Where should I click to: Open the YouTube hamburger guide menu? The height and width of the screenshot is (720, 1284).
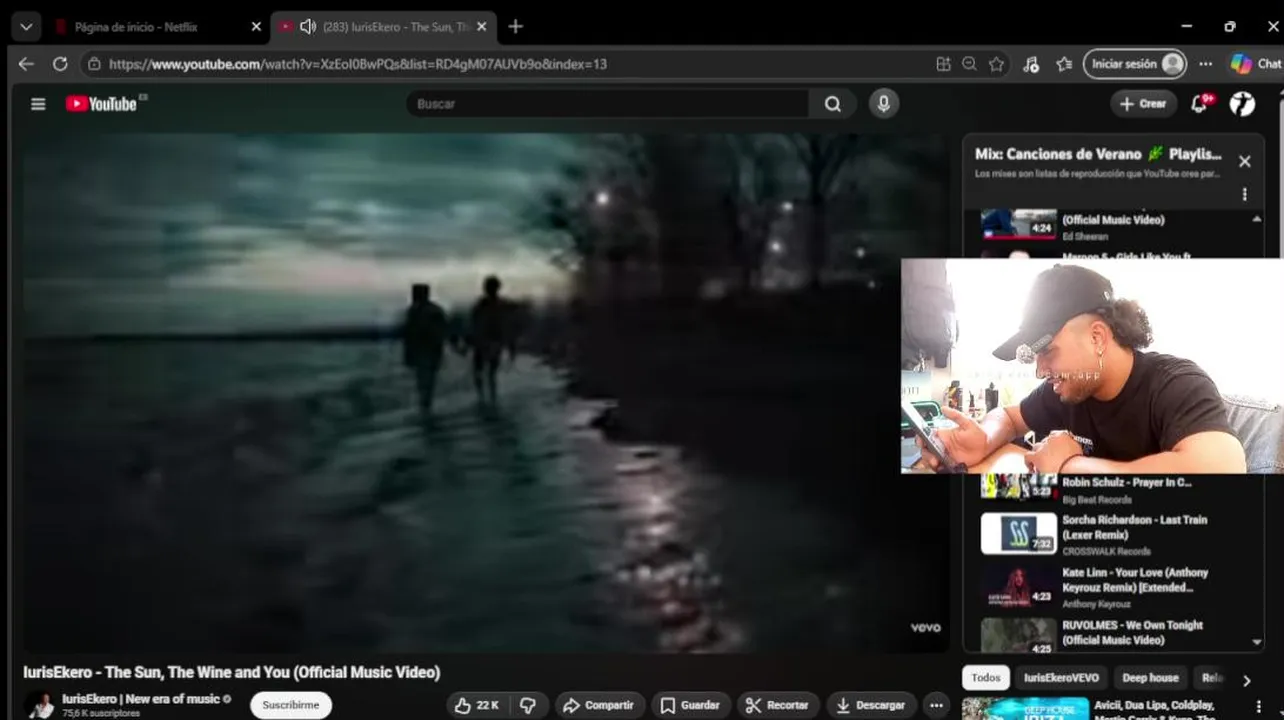point(38,104)
